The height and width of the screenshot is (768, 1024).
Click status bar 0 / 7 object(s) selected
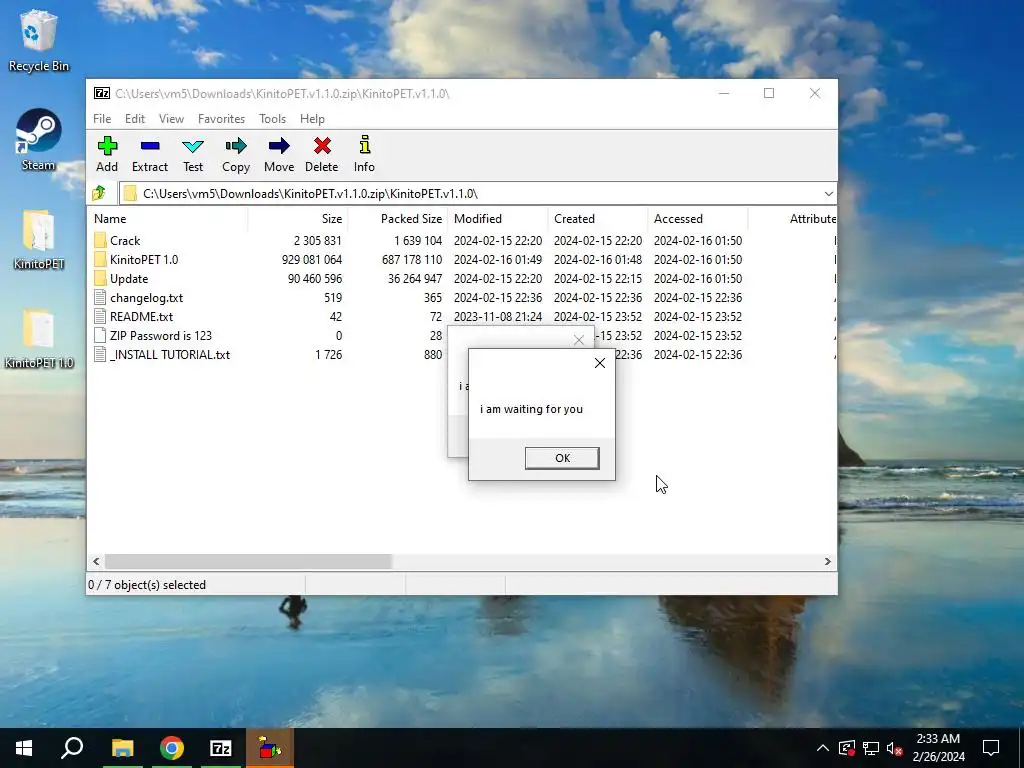[147, 584]
